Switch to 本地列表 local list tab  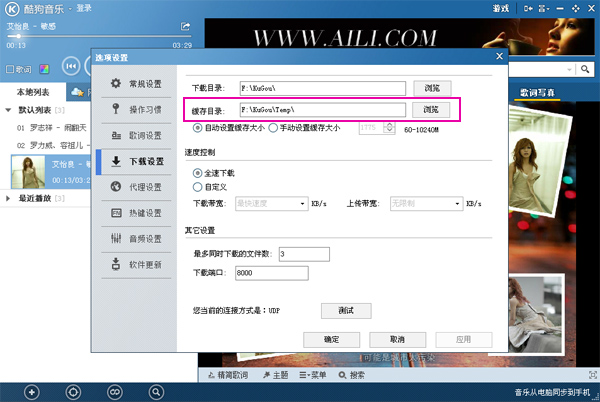point(33,92)
